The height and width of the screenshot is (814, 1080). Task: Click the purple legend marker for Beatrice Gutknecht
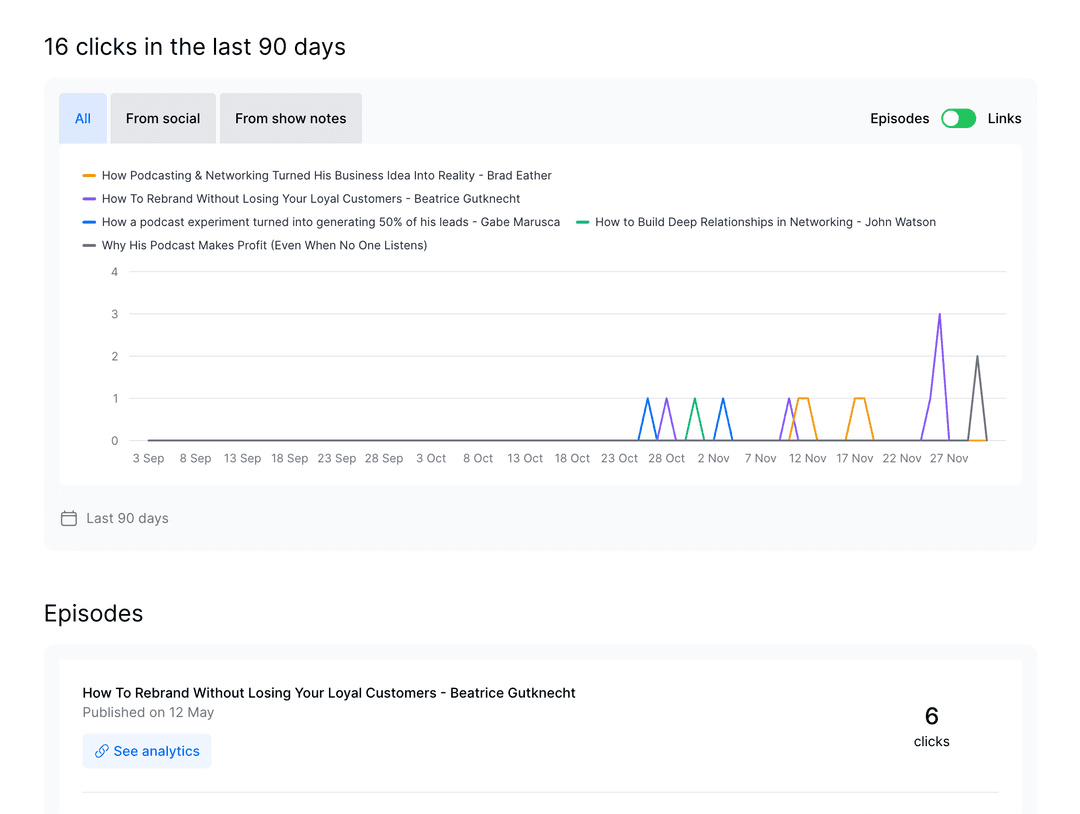point(89,199)
